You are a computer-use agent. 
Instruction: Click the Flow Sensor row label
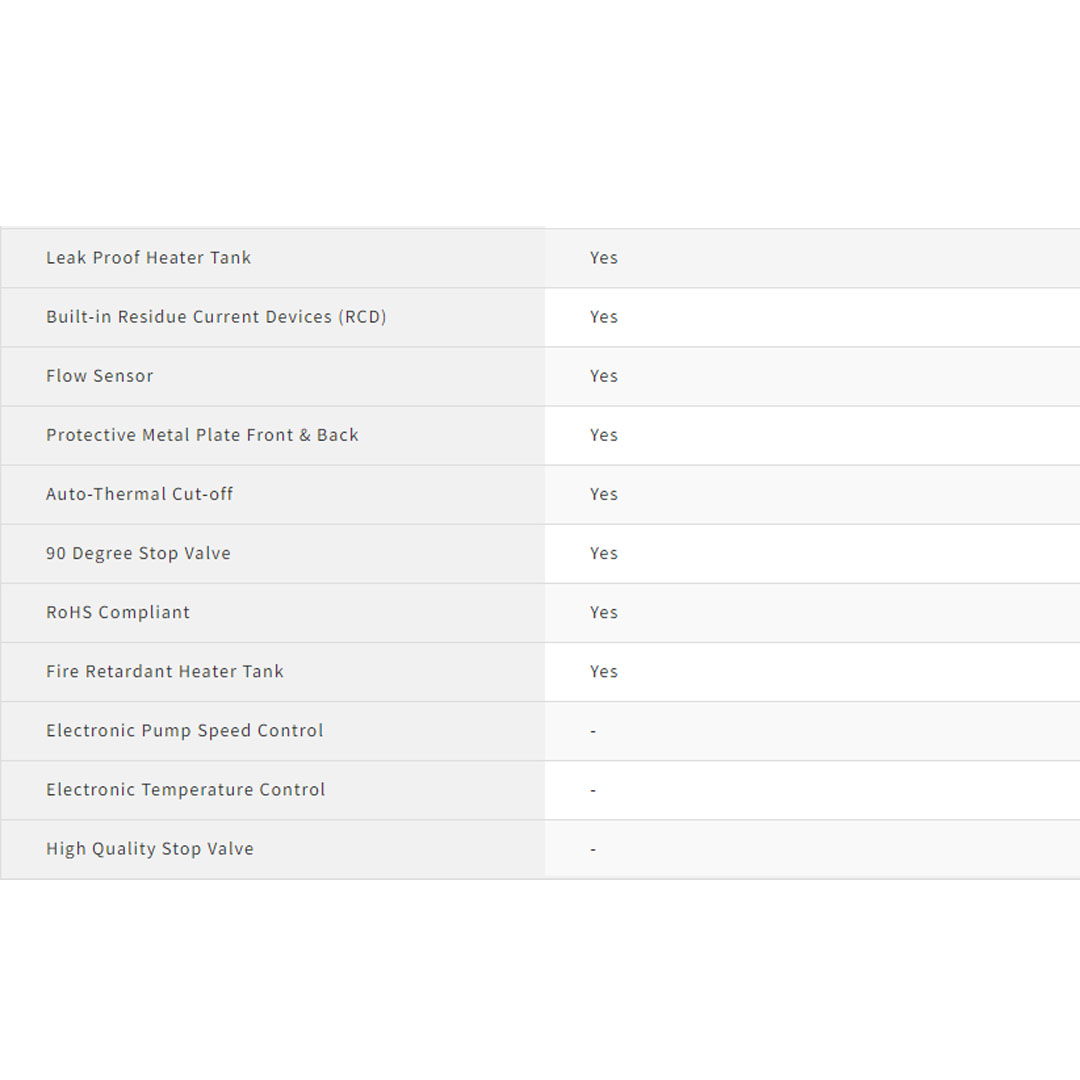coord(100,376)
